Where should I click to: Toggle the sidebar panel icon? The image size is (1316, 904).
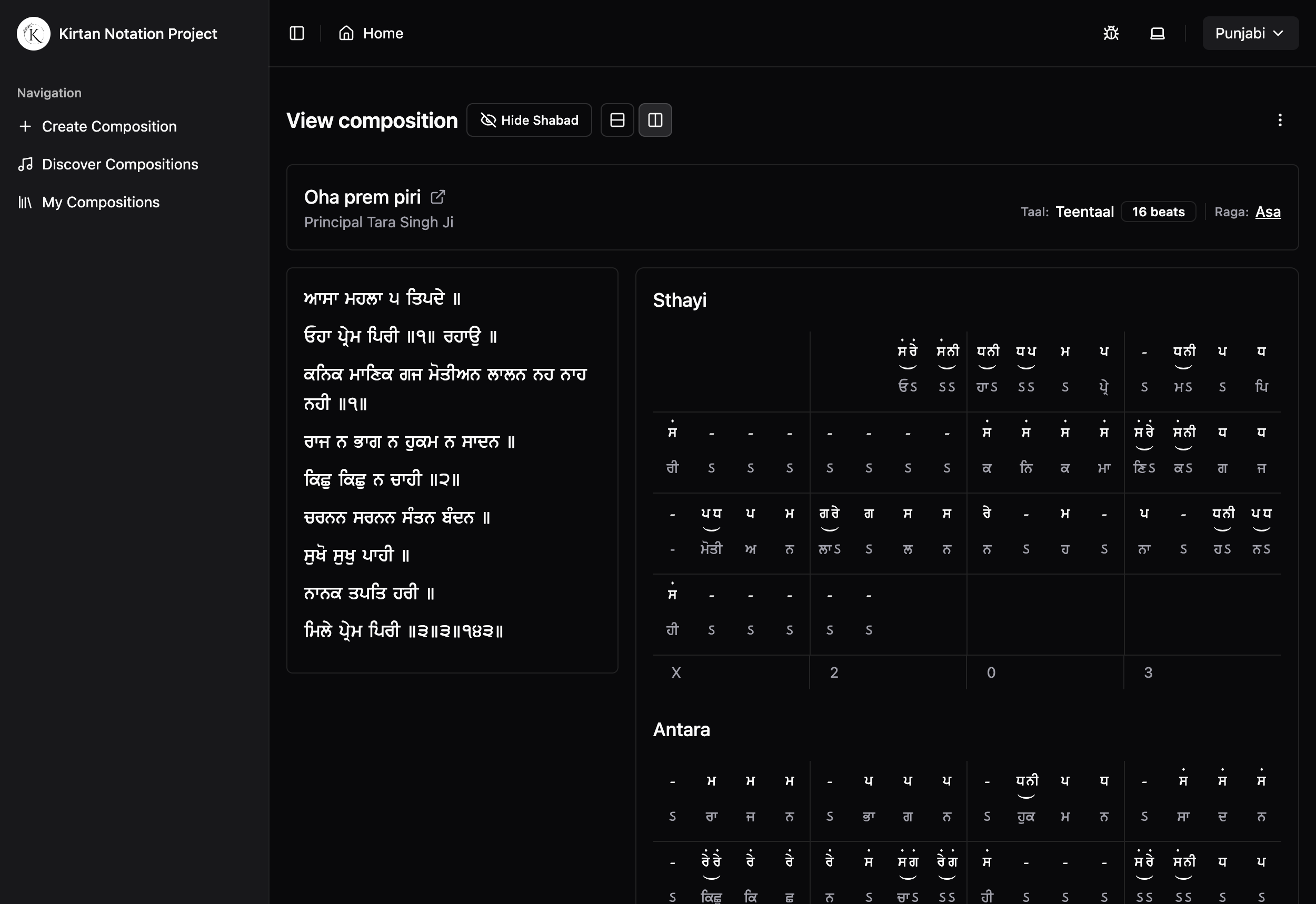tap(297, 34)
